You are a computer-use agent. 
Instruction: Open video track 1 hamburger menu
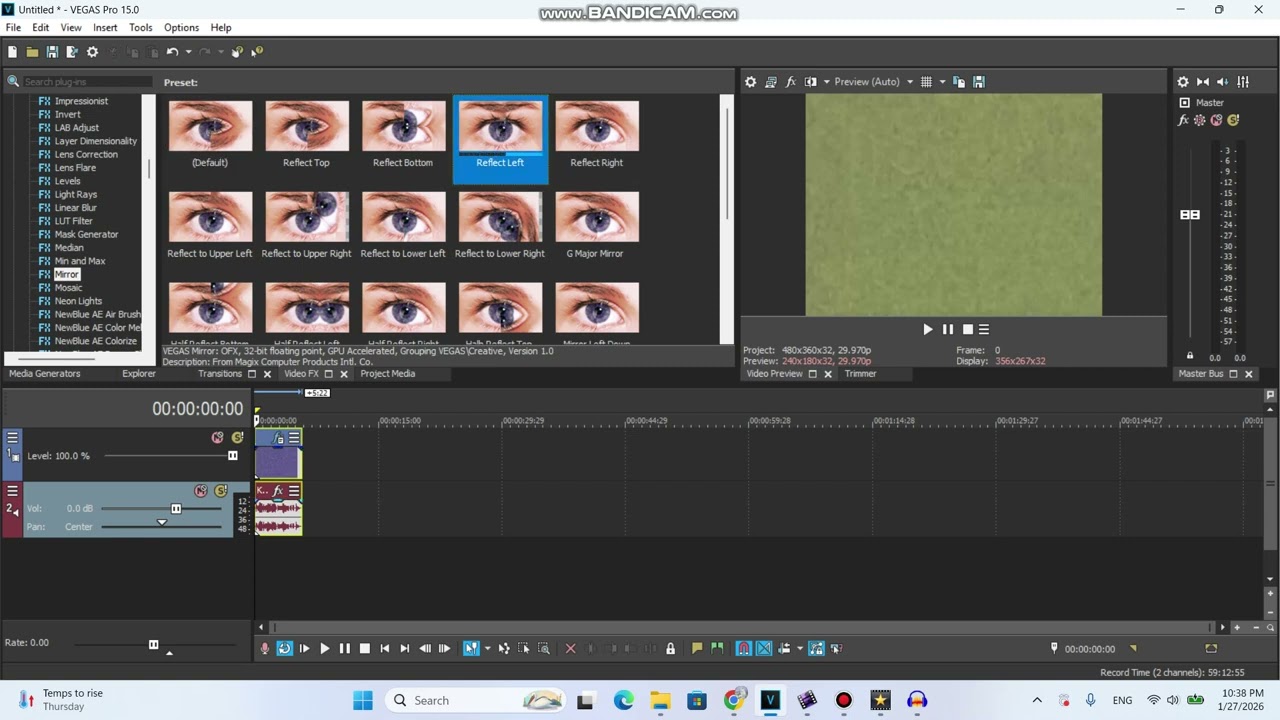(13, 438)
